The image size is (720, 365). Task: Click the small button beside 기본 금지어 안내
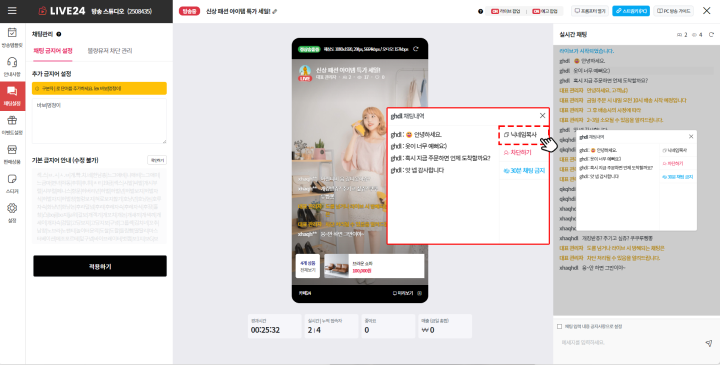(157, 160)
